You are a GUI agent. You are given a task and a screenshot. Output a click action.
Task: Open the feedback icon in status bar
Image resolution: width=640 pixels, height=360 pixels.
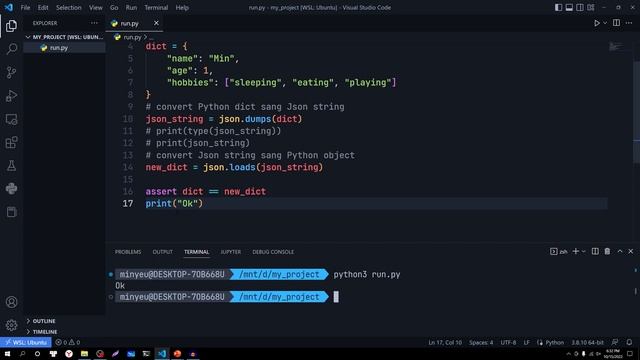(x=615, y=342)
